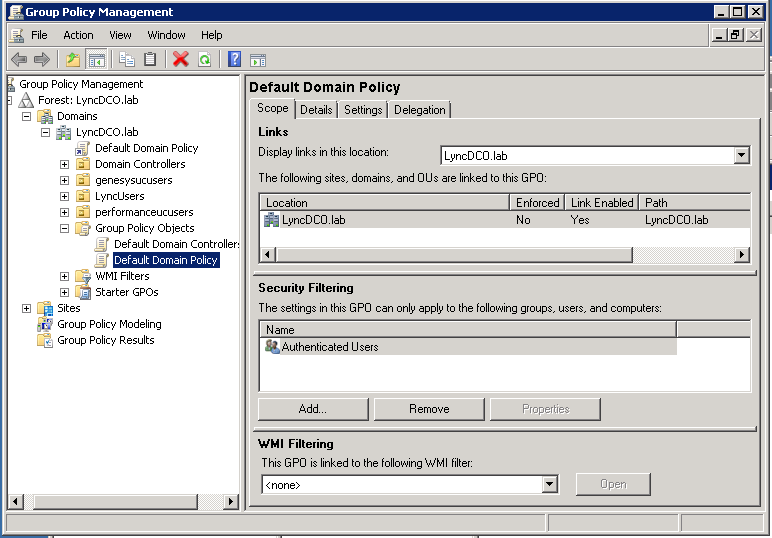This screenshot has width=772, height=538.
Task: Switch to the Details tab
Action: pyautogui.click(x=316, y=110)
